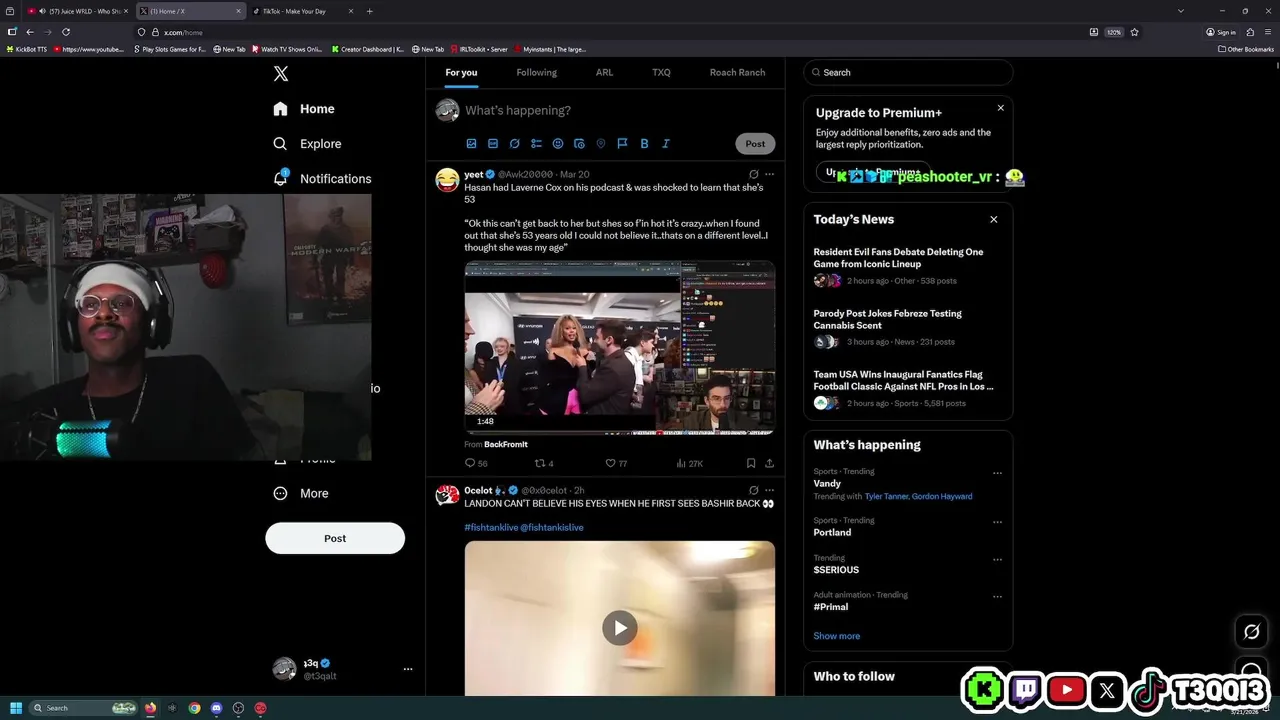This screenshot has width=1280, height=720.
Task: Open options for the Portland trend
Action: pyautogui.click(x=997, y=522)
